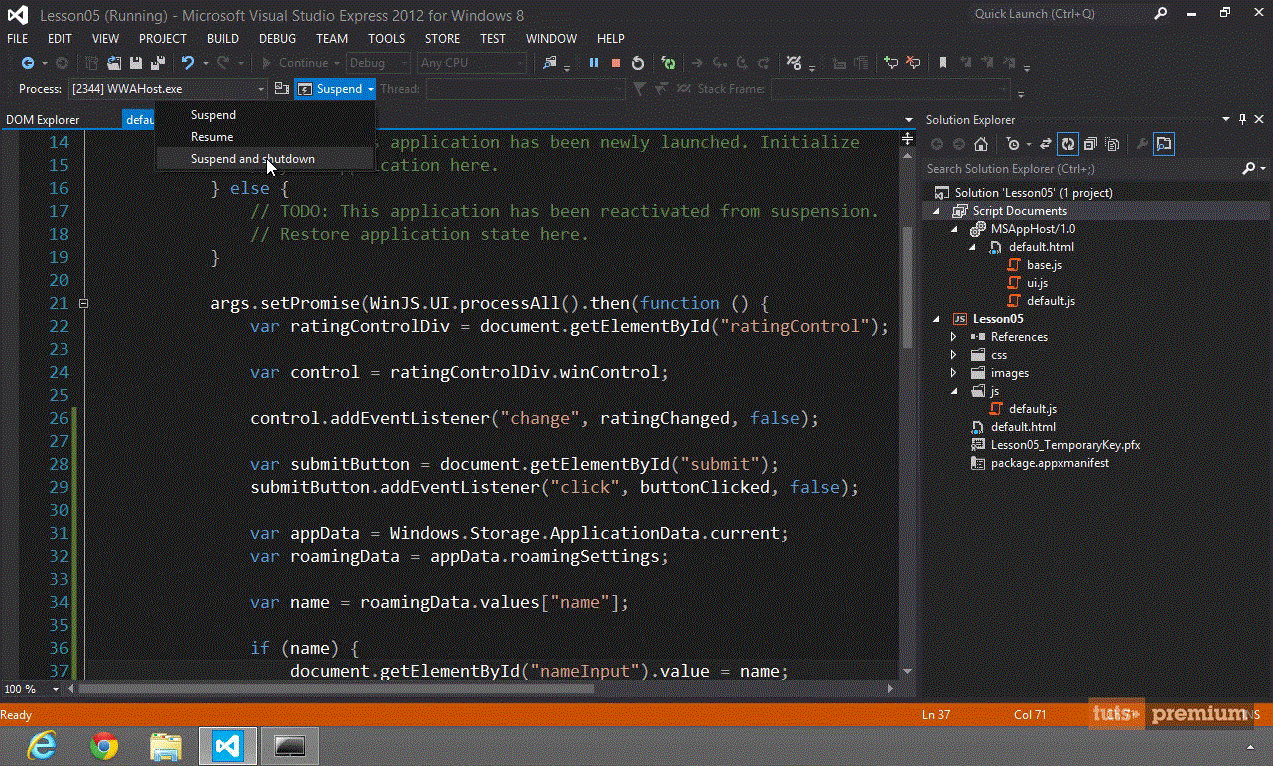Click the Restart debugging icon

point(638,63)
